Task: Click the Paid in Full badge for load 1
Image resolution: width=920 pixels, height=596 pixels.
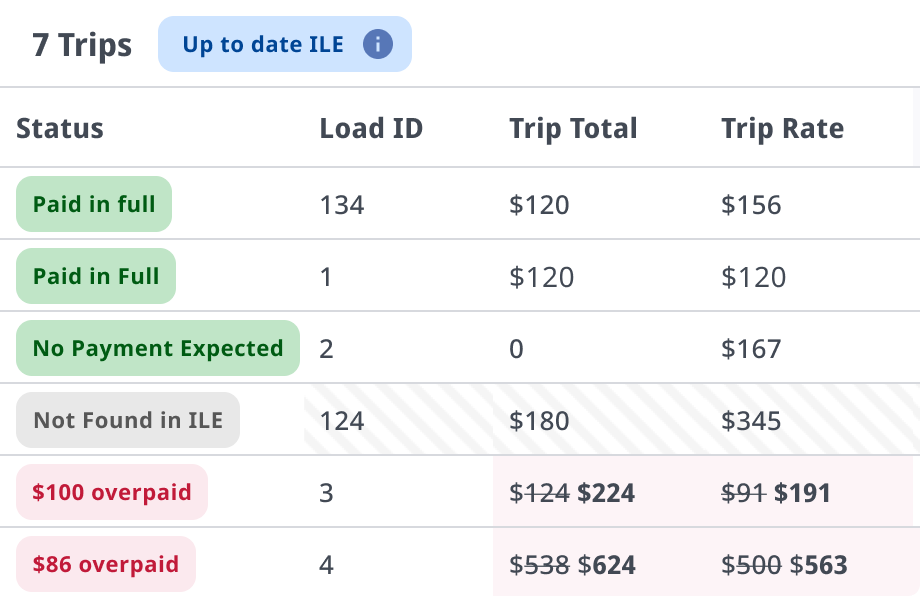Action: (x=96, y=276)
